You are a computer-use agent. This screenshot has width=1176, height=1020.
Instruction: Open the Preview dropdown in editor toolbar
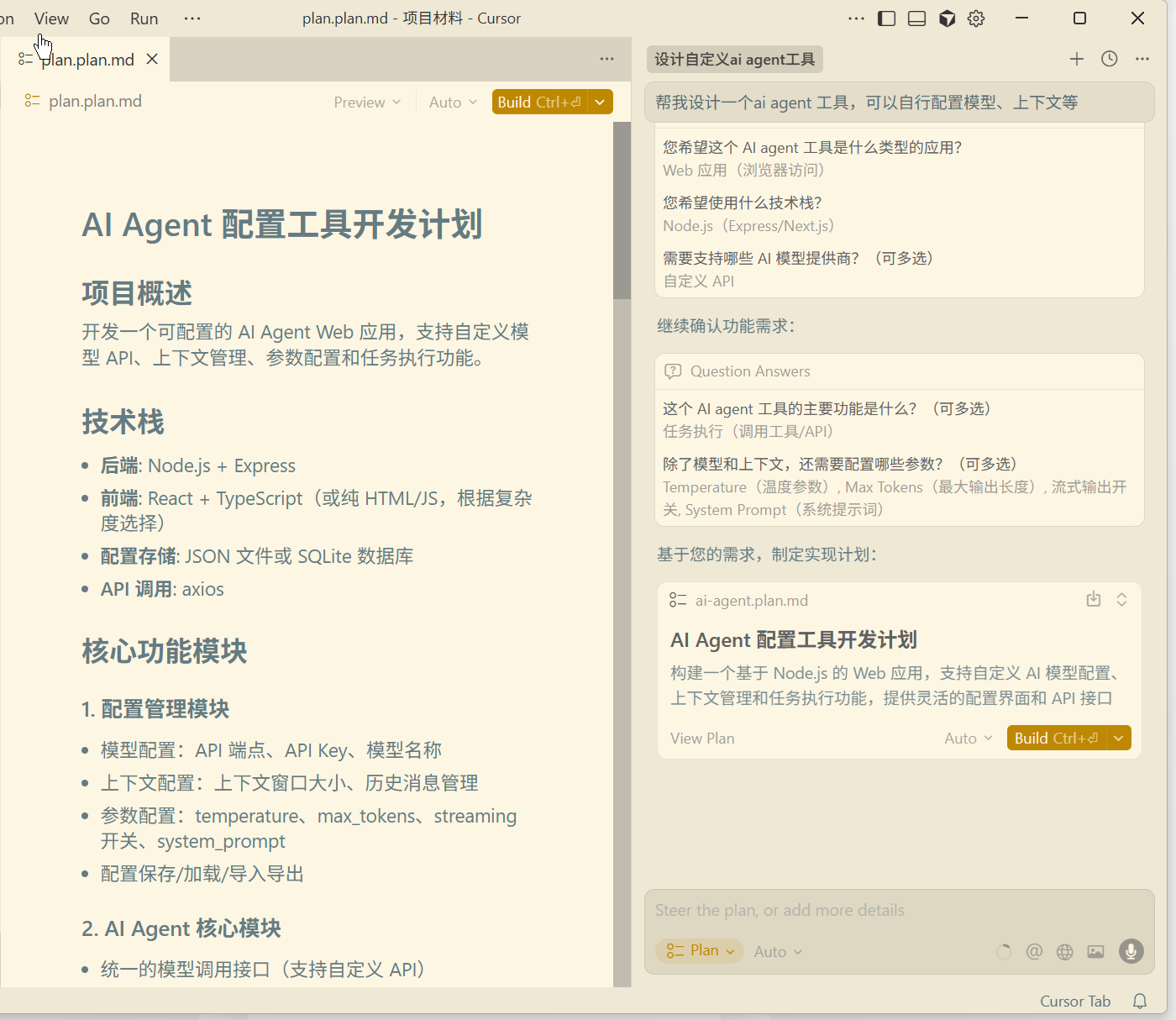(x=367, y=103)
